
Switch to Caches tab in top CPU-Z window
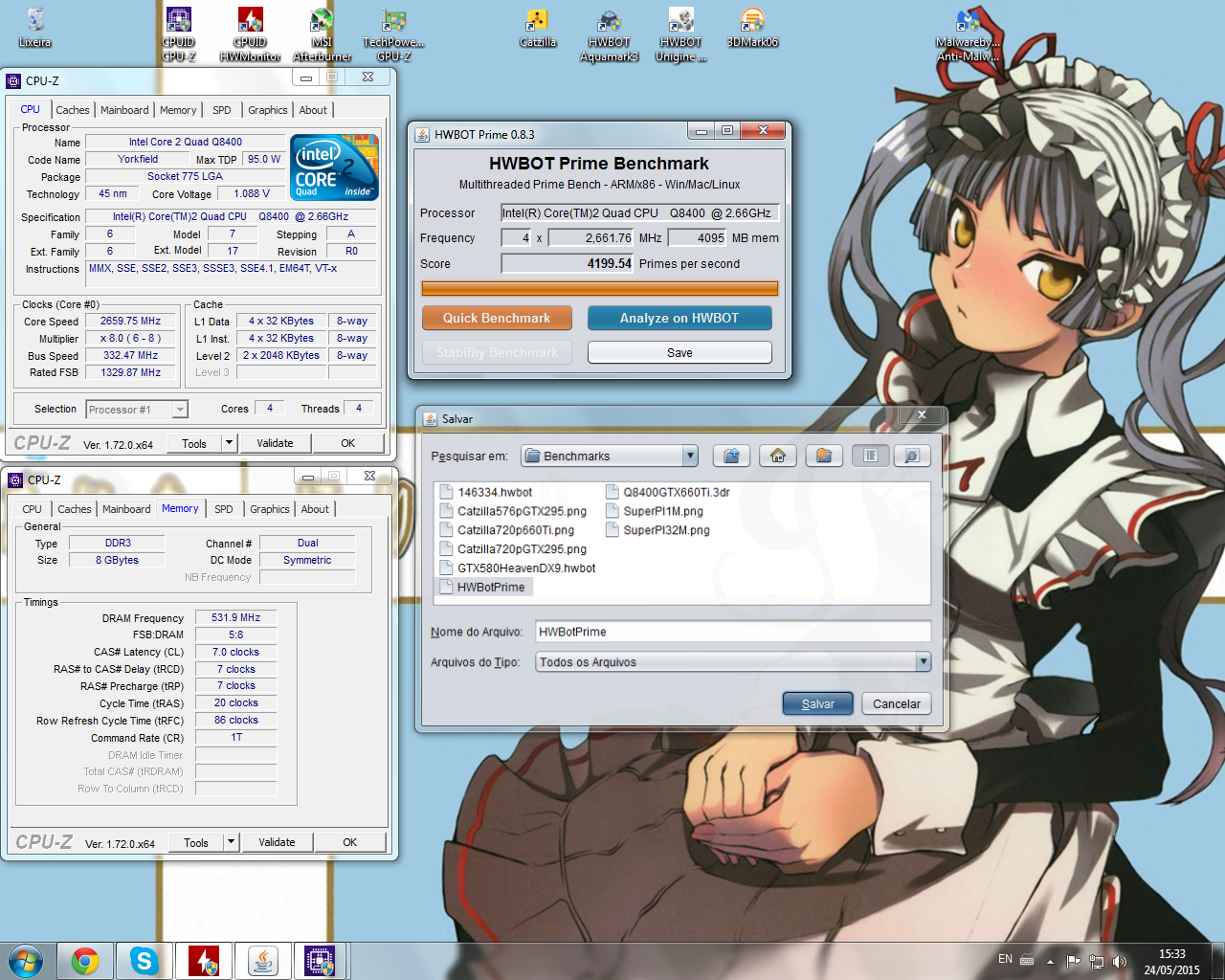[72, 110]
